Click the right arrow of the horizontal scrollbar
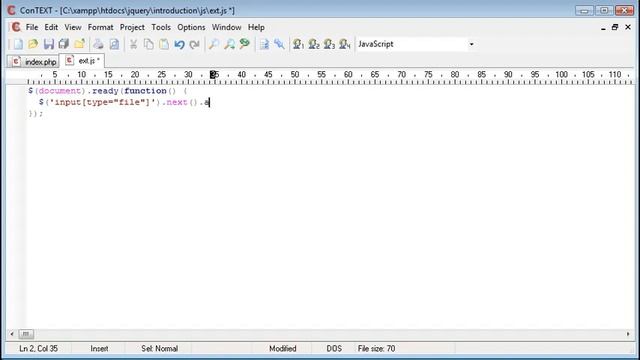640x360 pixels. (628, 334)
